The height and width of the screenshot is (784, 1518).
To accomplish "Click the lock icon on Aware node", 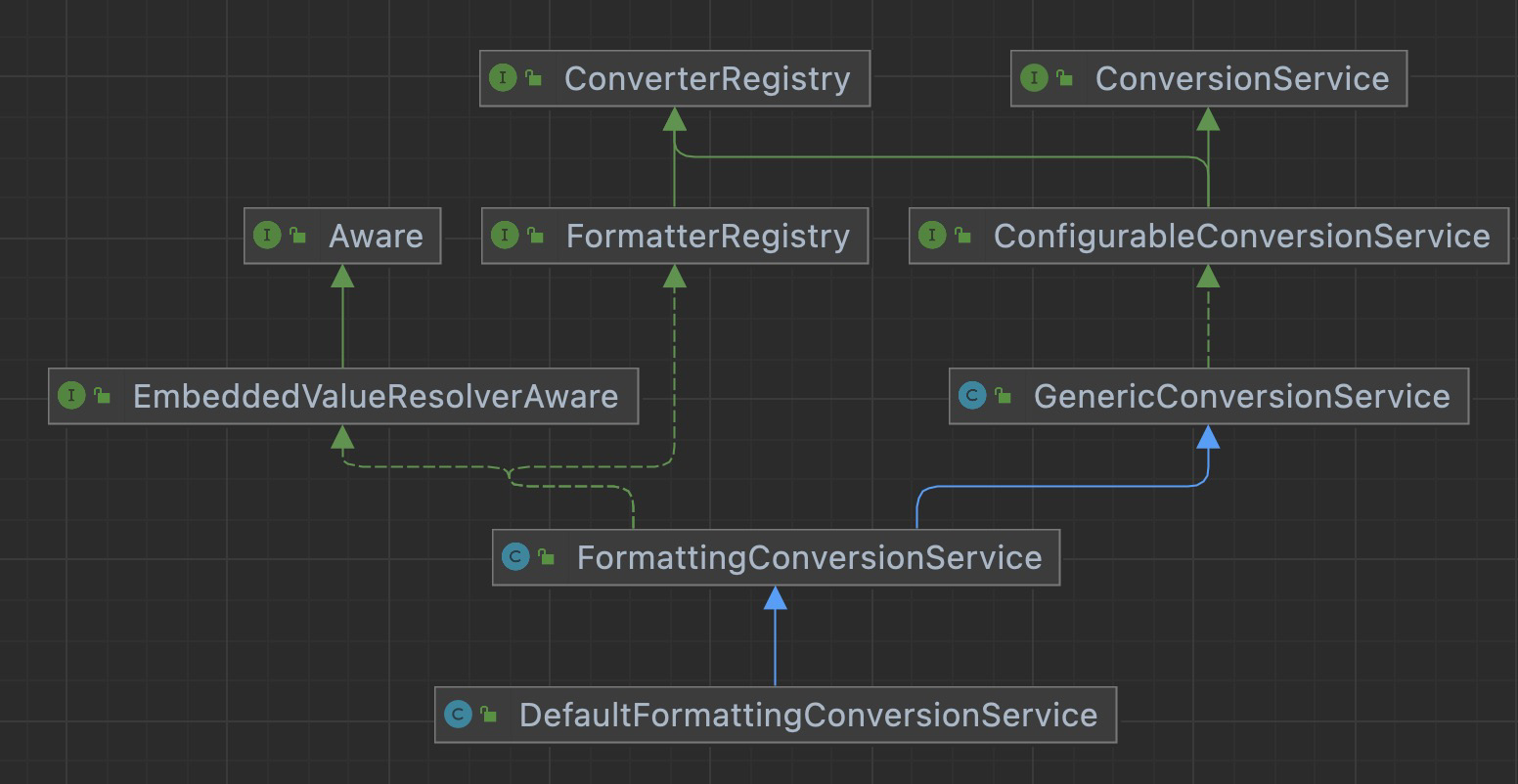I will pos(298,236).
